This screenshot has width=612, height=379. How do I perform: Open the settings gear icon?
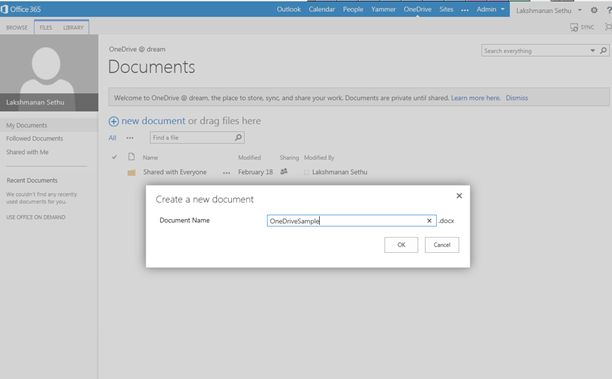pos(594,10)
